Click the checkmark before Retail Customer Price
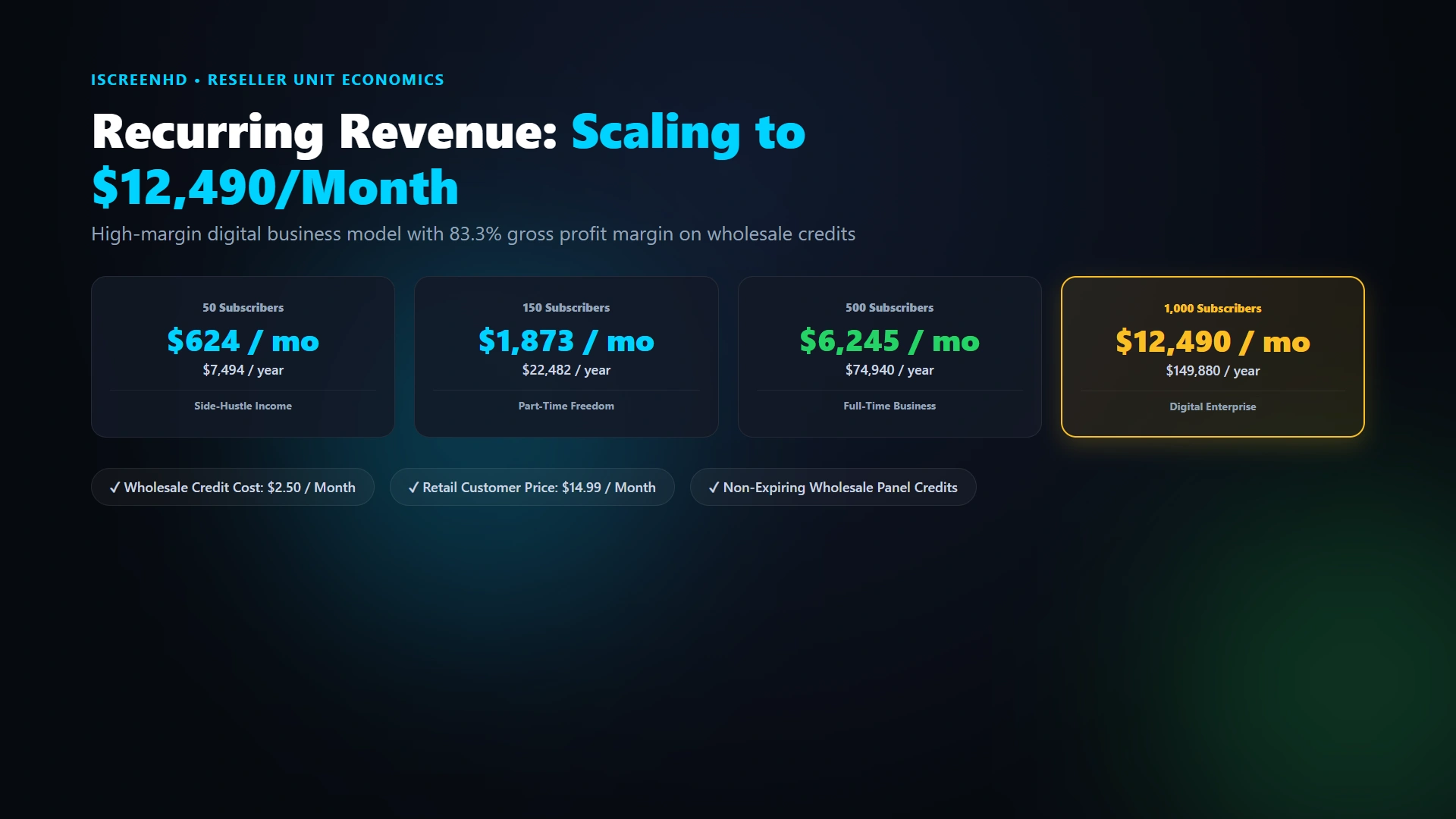Viewport: 1456px width, 819px height. point(413,488)
